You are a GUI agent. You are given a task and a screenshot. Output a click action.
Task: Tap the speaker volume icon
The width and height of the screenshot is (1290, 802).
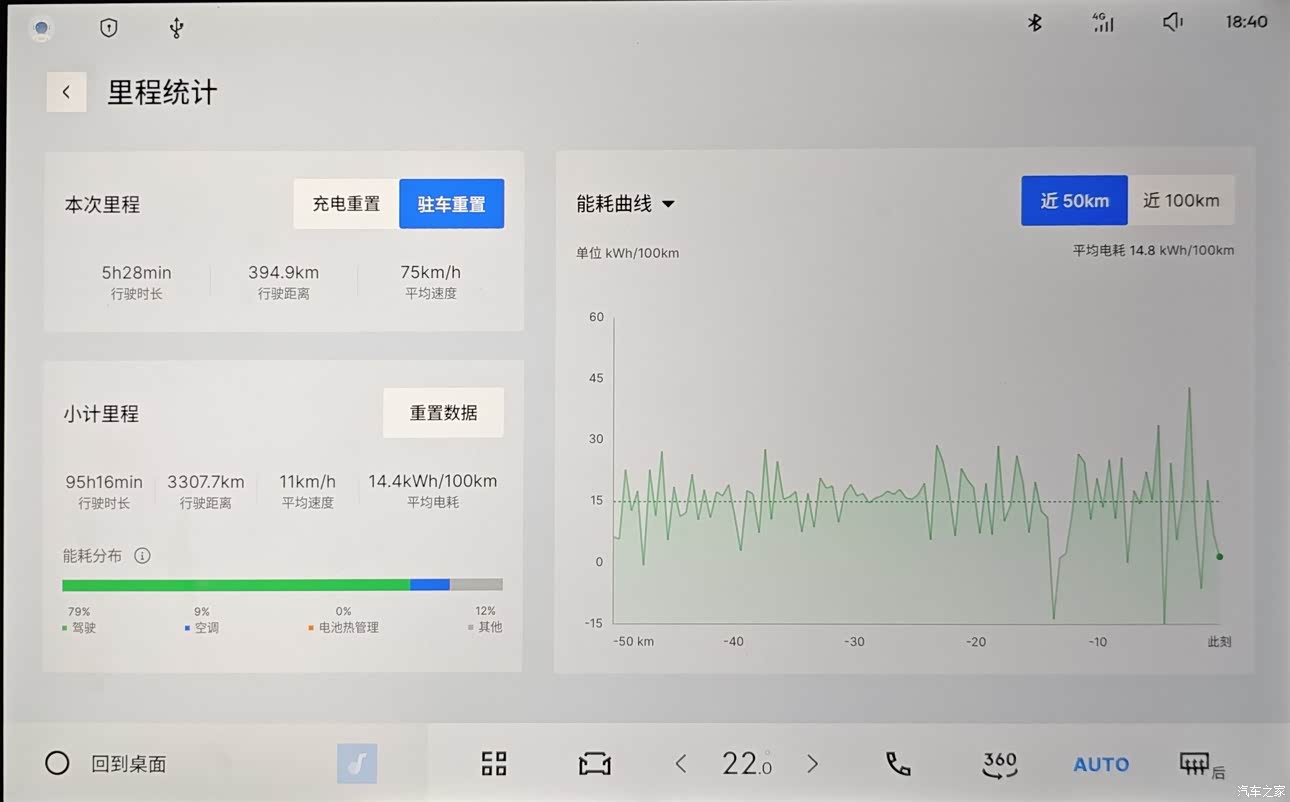[x=1173, y=22]
